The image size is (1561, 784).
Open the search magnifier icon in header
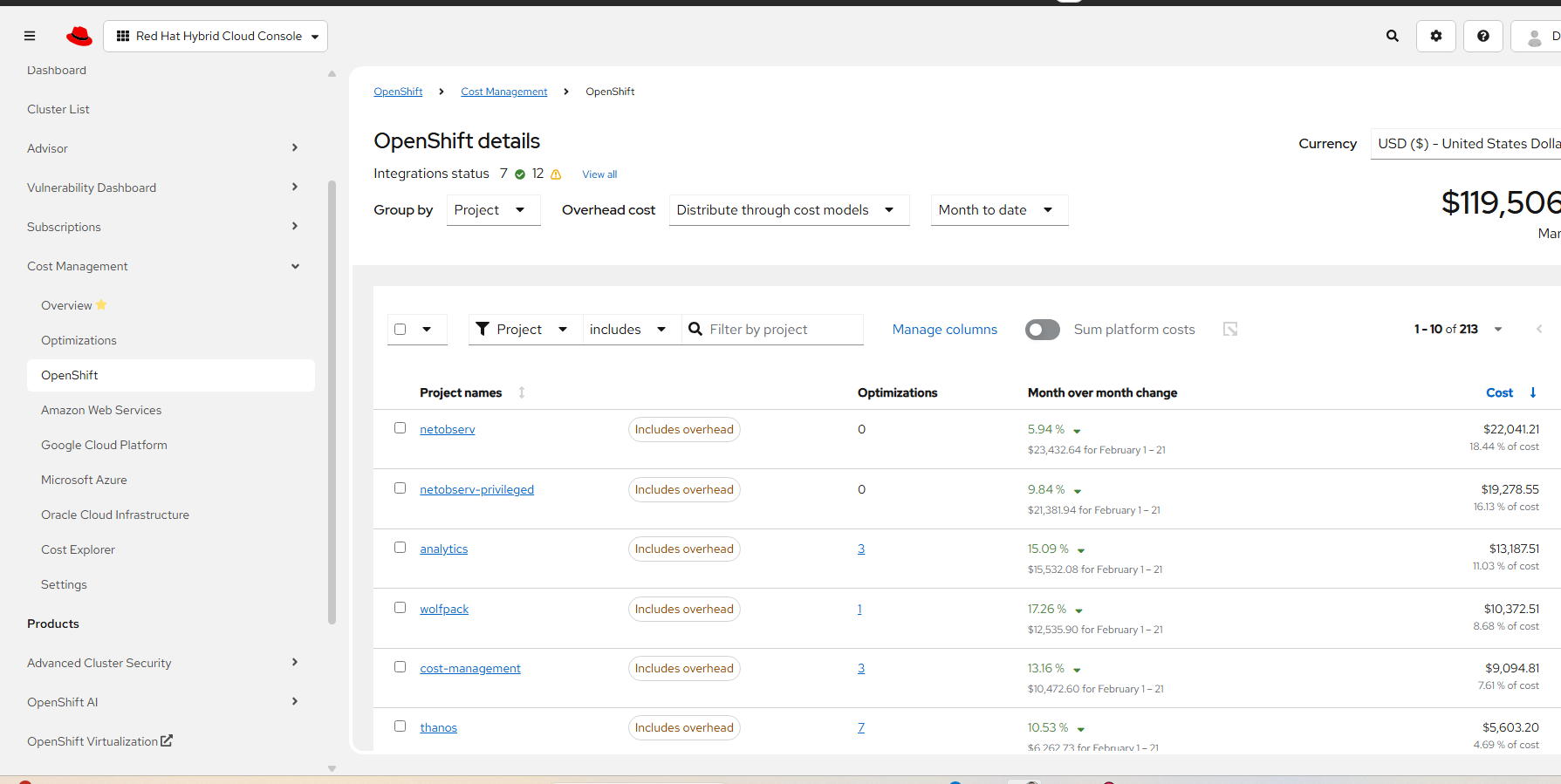pos(1393,36)
